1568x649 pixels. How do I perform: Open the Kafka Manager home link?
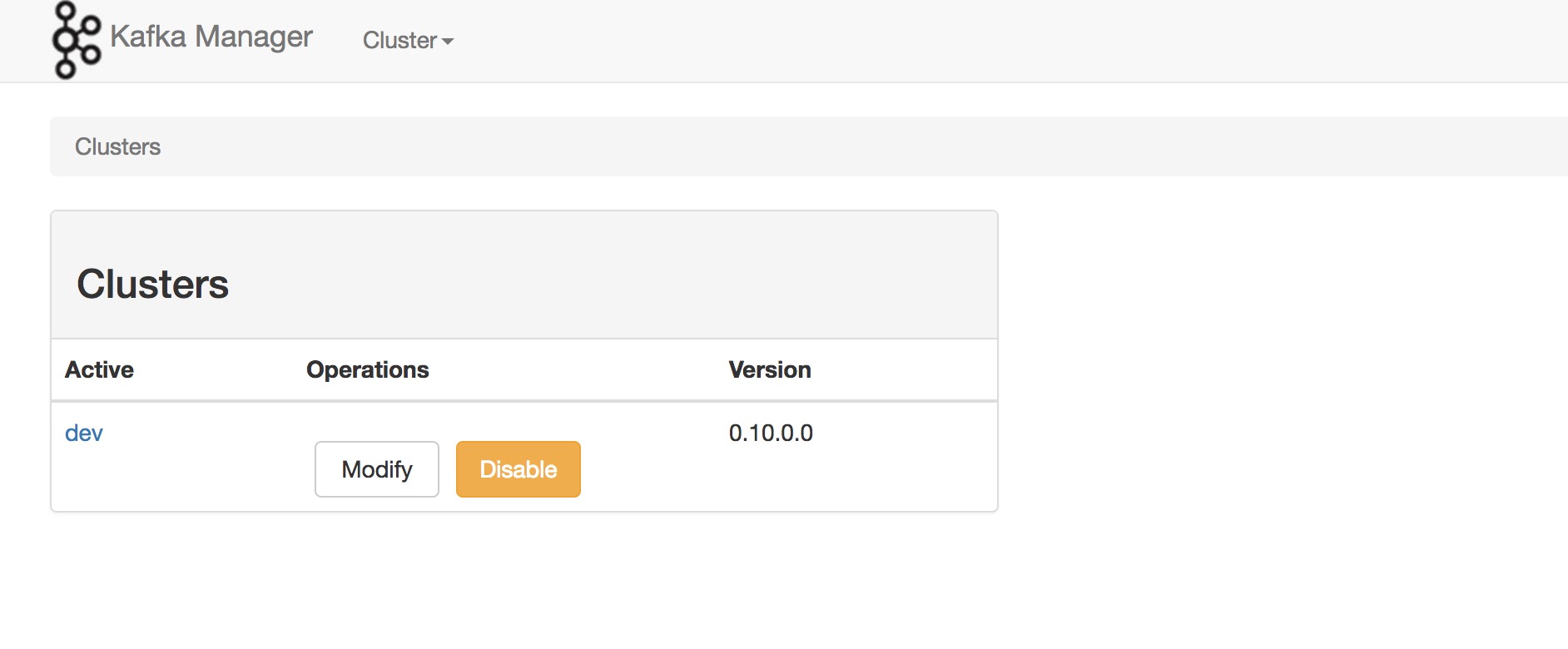(x=211, y=37)
